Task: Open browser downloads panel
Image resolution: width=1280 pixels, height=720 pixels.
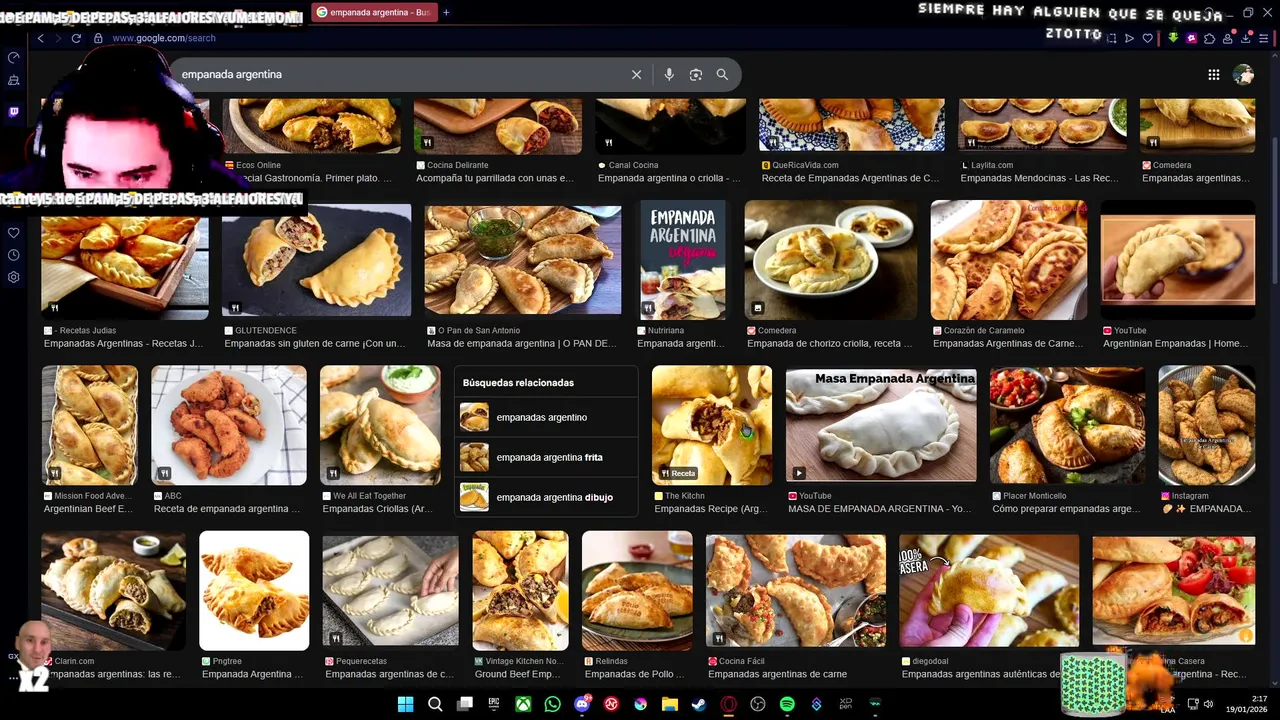Action: click(1245, 38)
